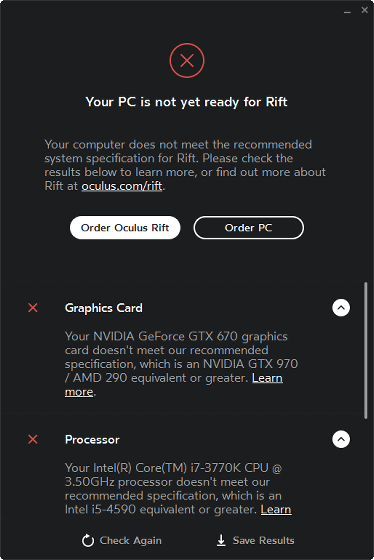Close the Rift compatibility window
This screenshot has height=560, width=374.
point(364,10)
